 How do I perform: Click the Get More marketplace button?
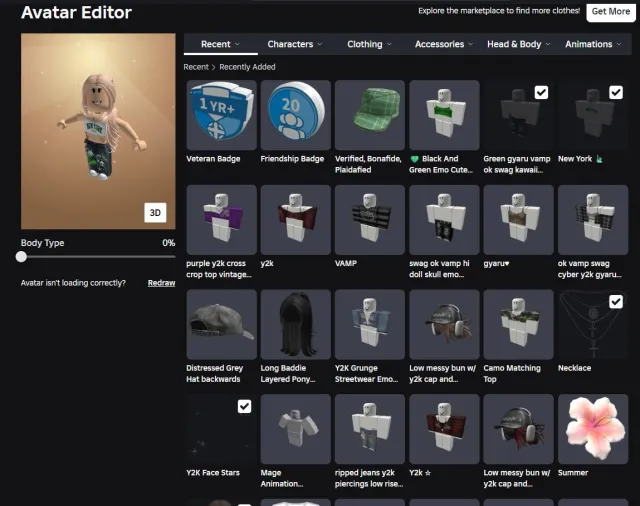[611, 12]
